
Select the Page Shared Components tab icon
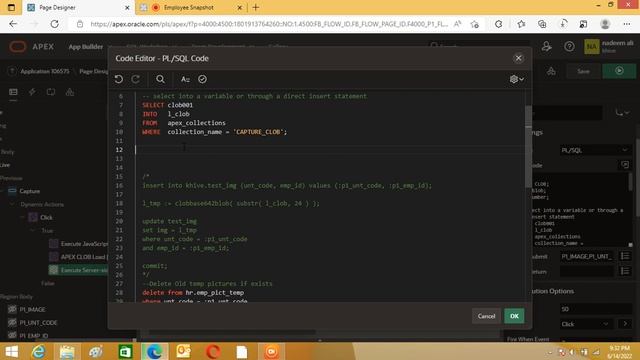click(x=70, y=92)
